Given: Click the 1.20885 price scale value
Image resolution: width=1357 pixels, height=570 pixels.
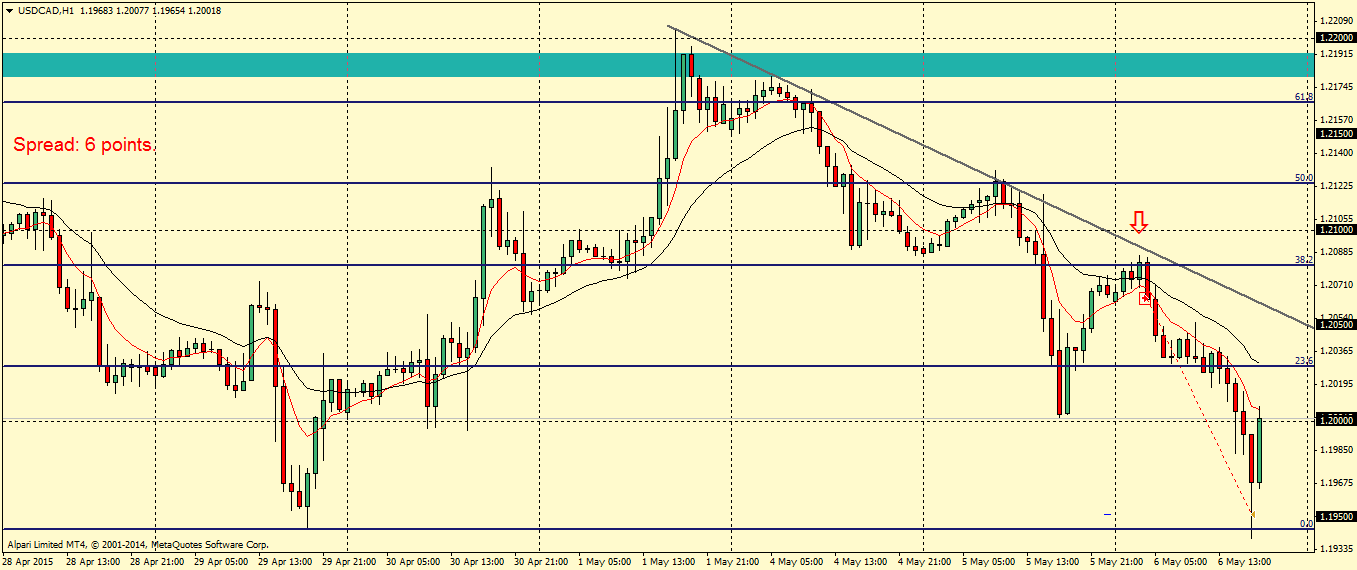Looking at the screenshot, I should pos(1337,251).
